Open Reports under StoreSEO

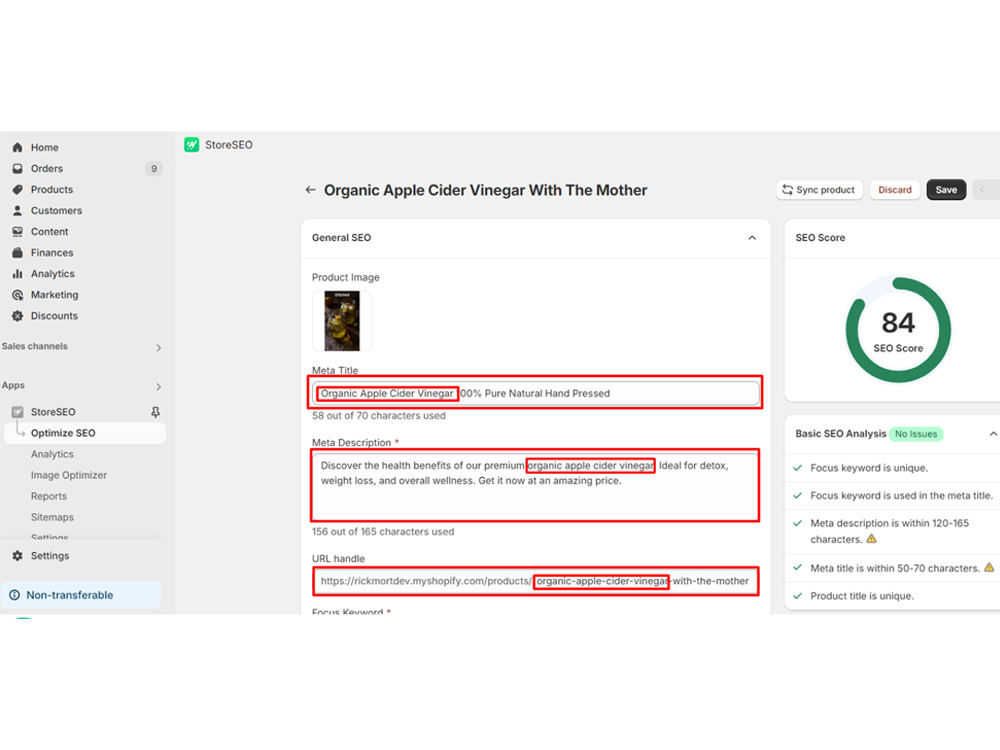[48, 496]
